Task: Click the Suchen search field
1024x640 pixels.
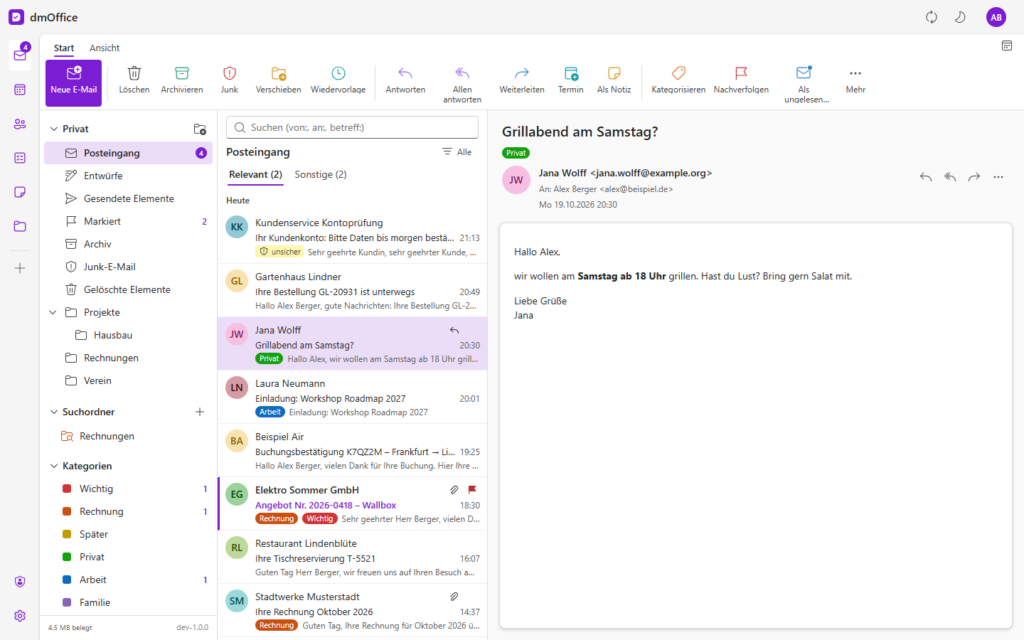Action: tap(352, 127)
